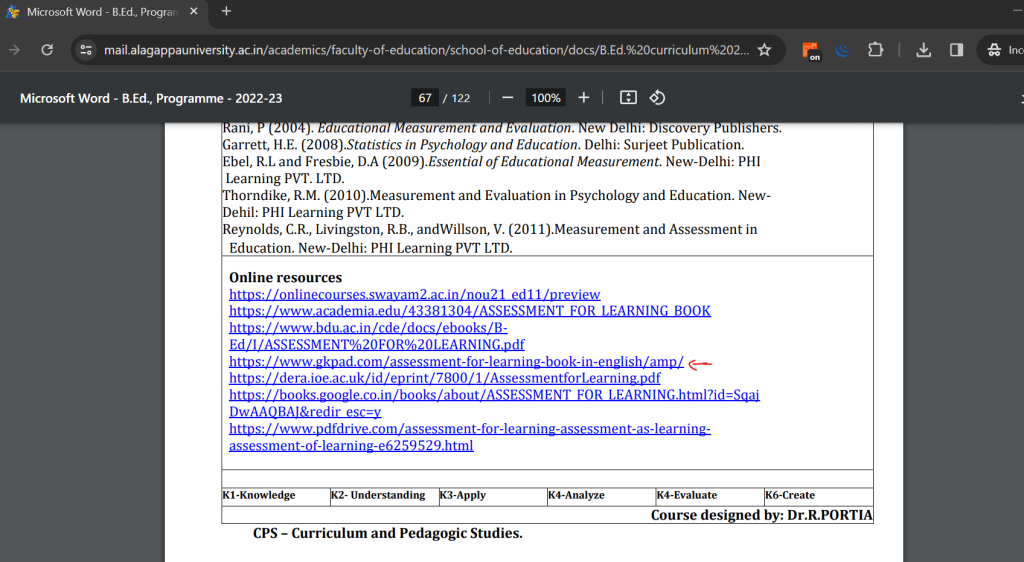Open the pdfdrive.com assessment-for-learning link
This screenshot has width=1024, height=562.
470,437
